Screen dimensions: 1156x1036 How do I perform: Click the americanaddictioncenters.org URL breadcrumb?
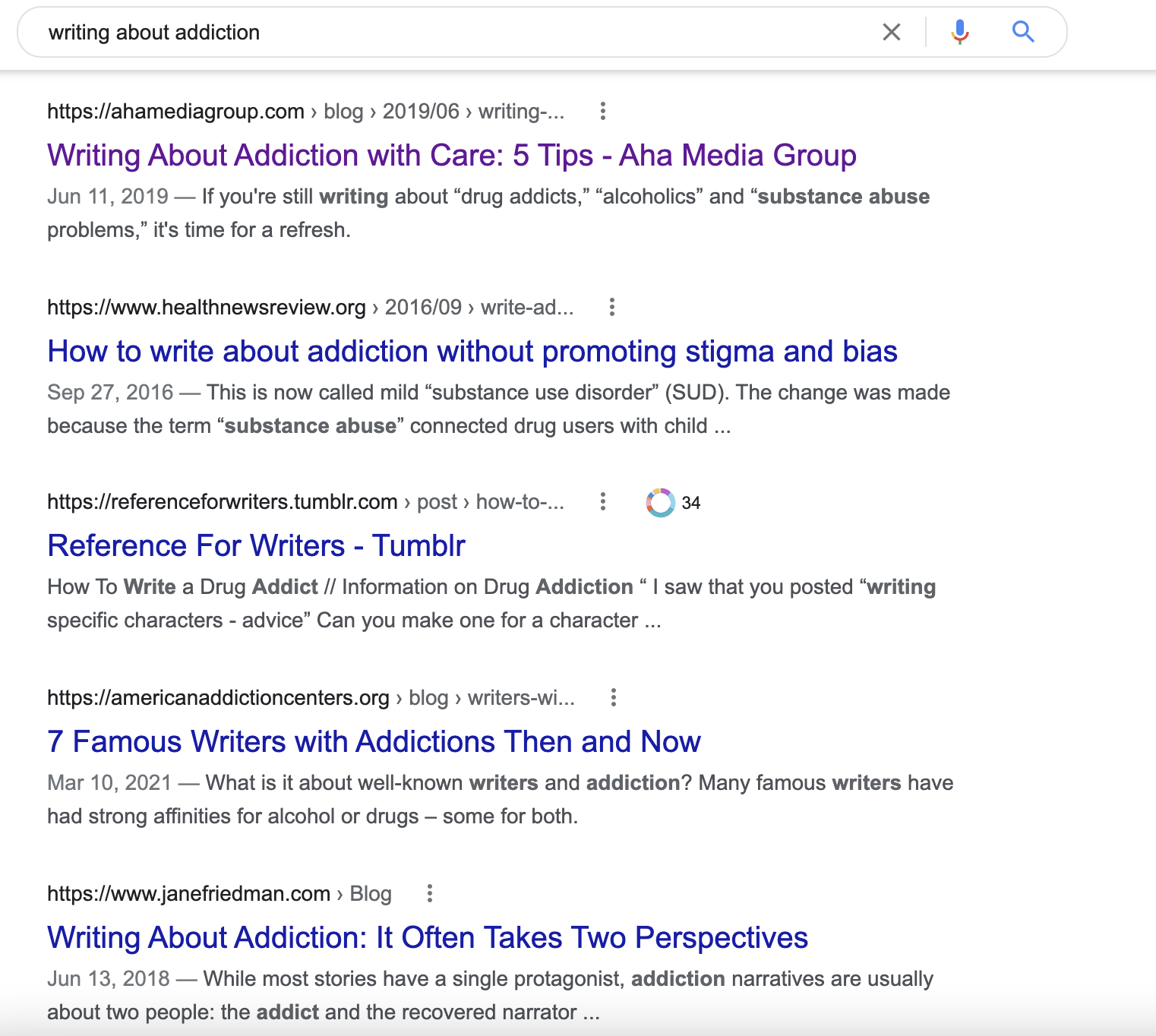[x=311, y=698]
